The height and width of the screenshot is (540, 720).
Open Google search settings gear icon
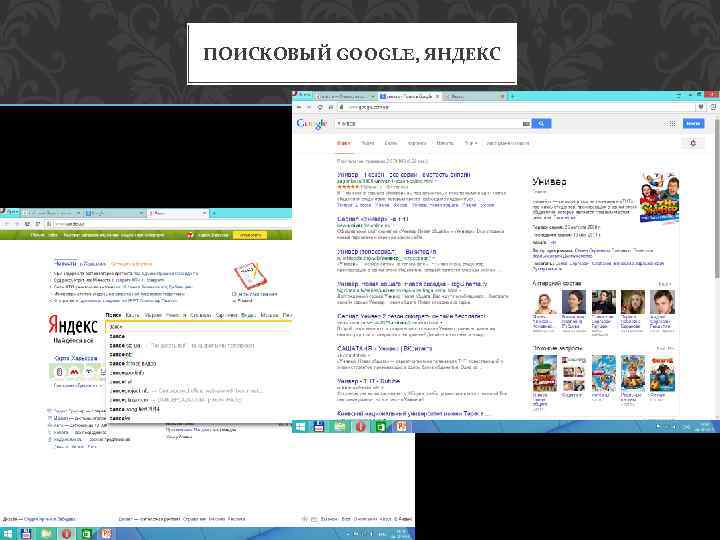point(693,143)
